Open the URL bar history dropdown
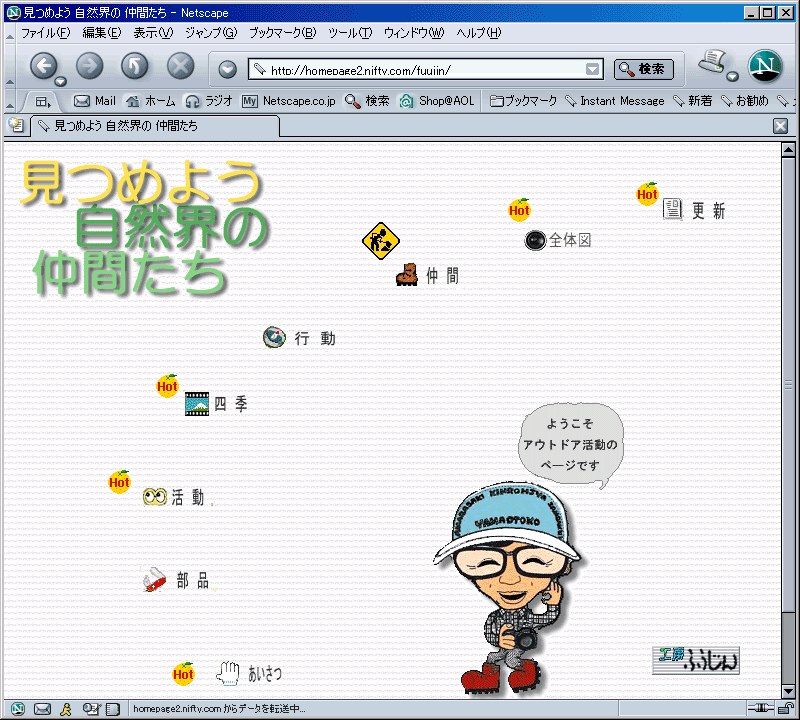Viewport: 800px width, 720px height. [x=592, y=69]
